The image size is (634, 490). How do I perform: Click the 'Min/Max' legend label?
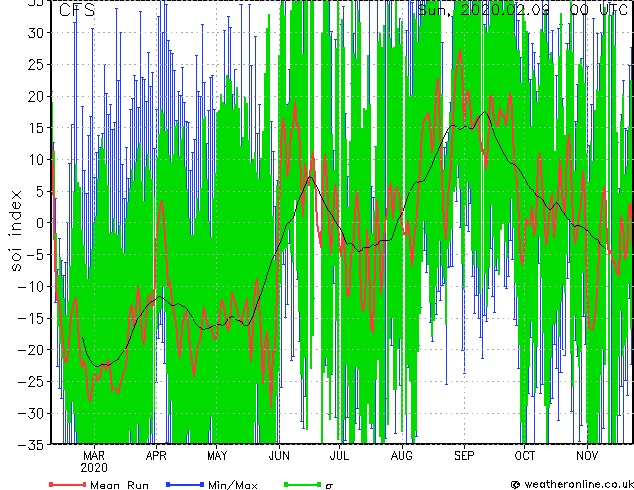[232, 485]
